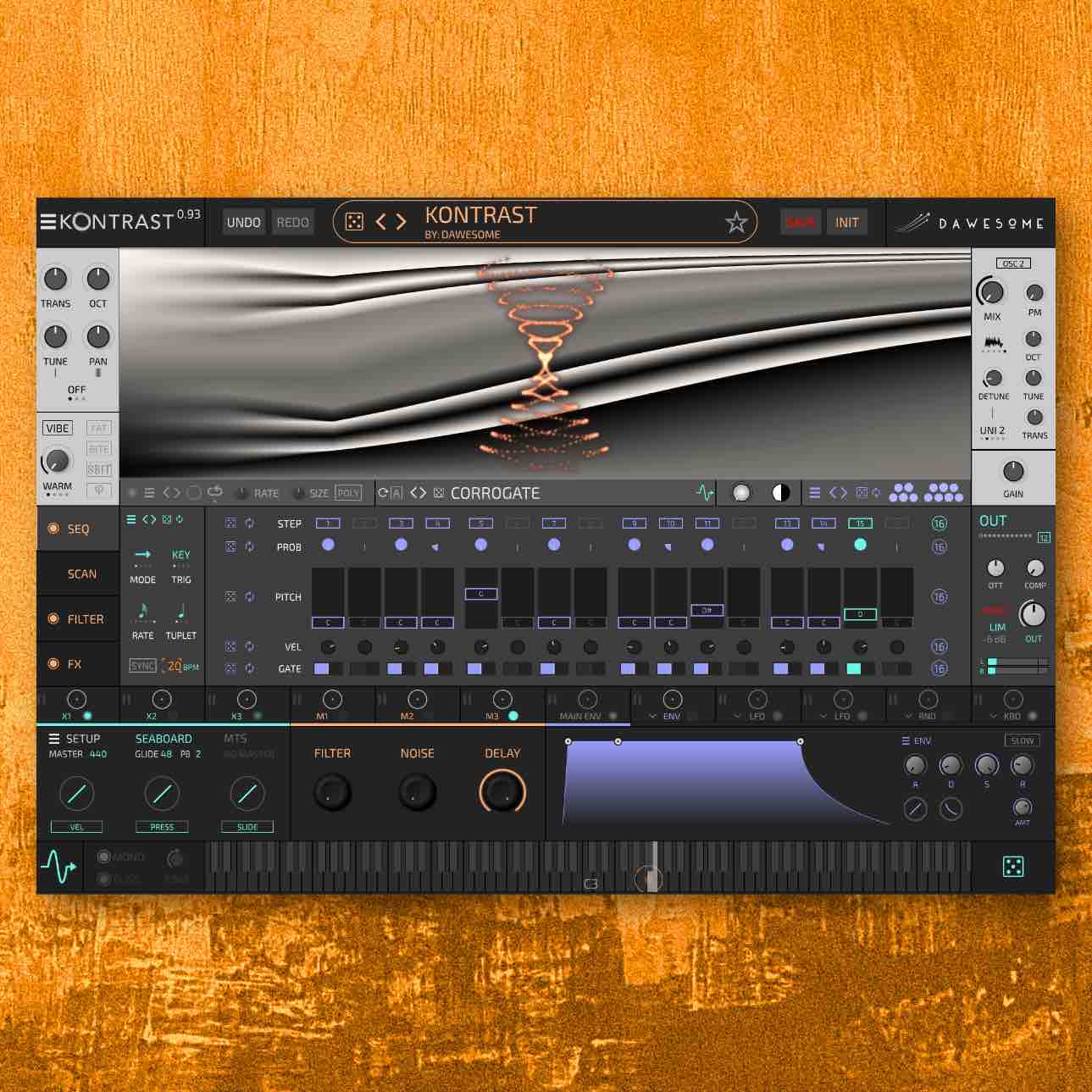The width and height of the screenshot is (1092, 1092).
Task: Click the glowing sphere icon in image bar
Action: (x=741, y=492)
